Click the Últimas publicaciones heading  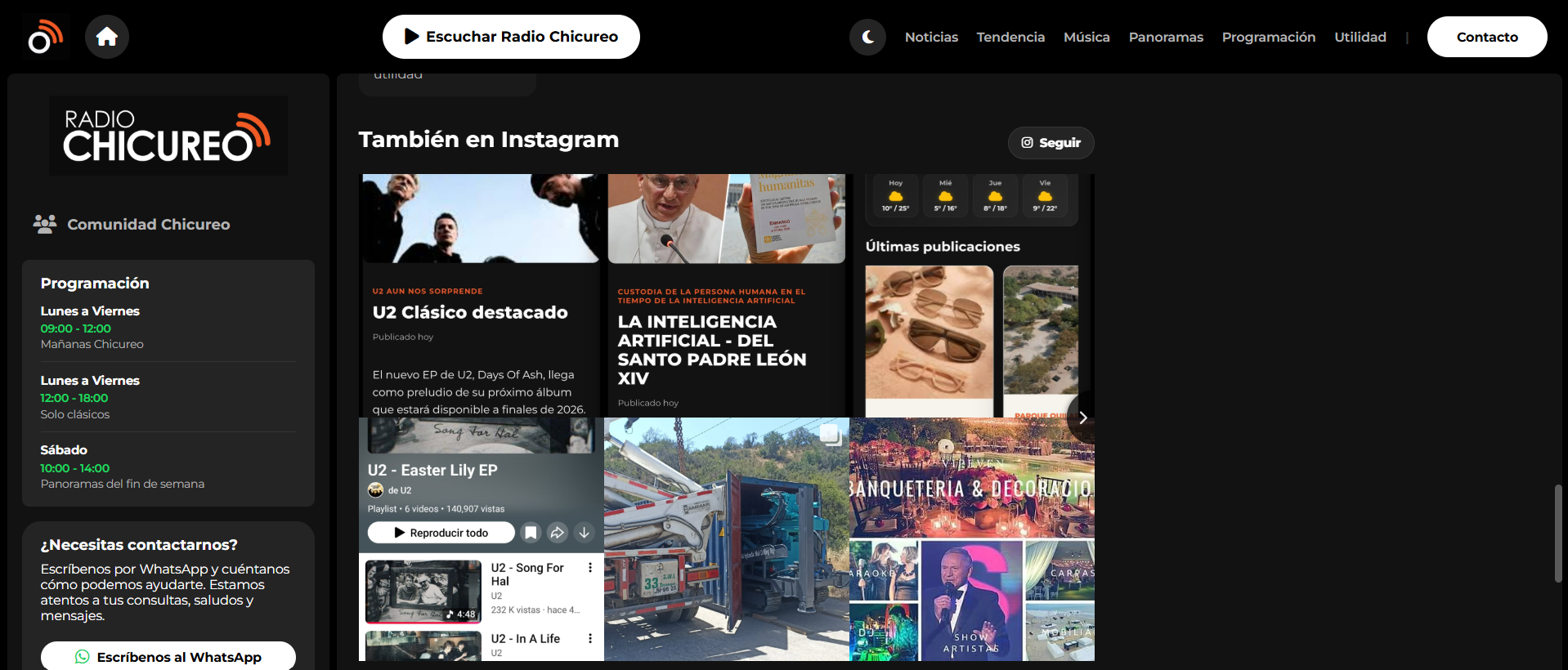[x=943, y=246]
